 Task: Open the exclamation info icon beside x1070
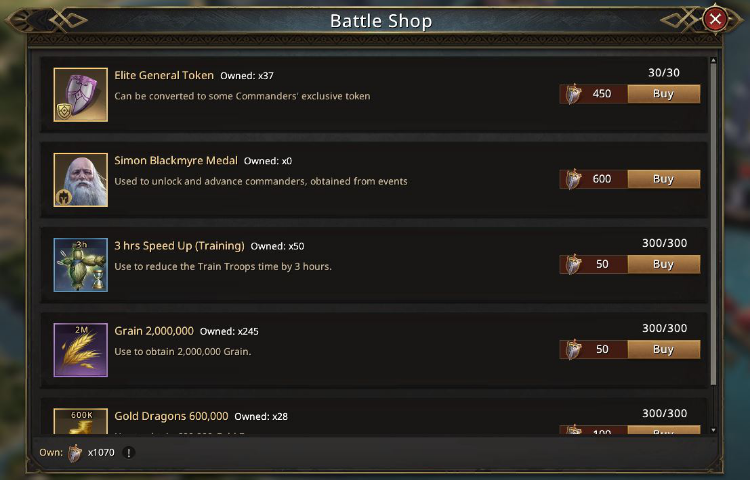point(128,452)
